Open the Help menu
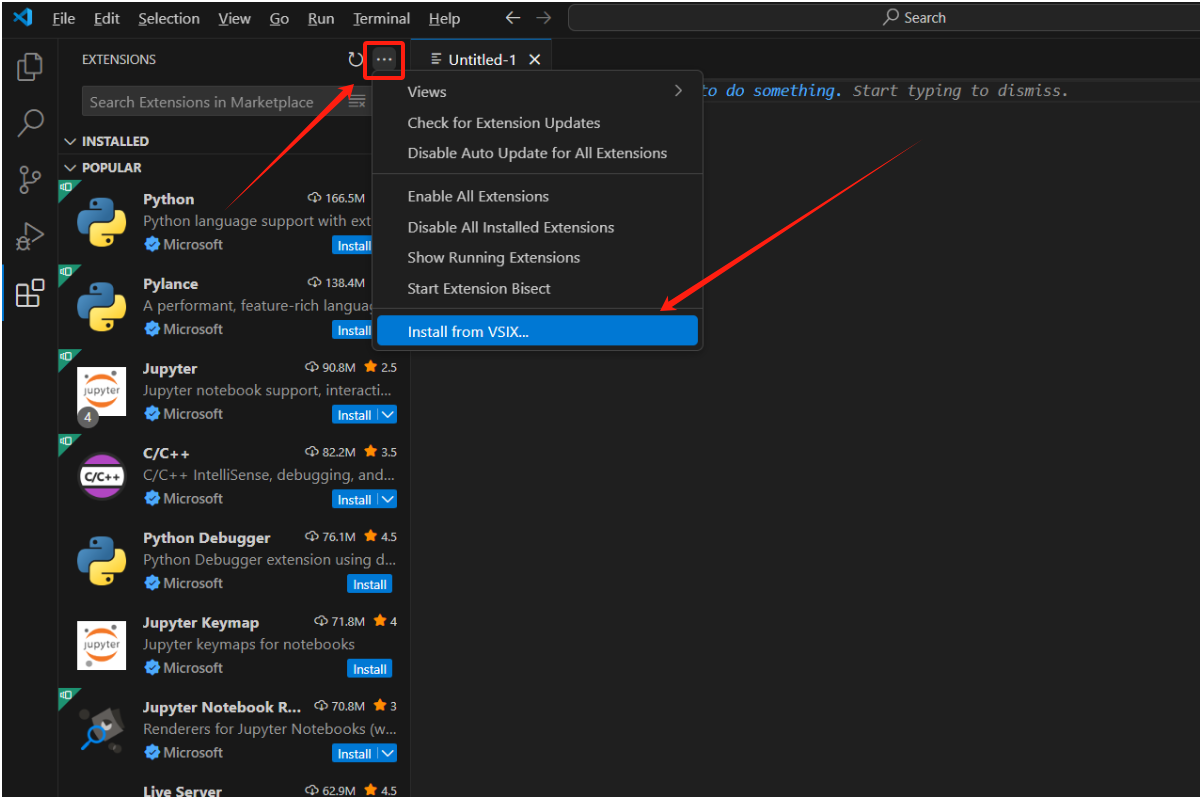This screenshot has height=797, width=1204. tap(444, 19)
